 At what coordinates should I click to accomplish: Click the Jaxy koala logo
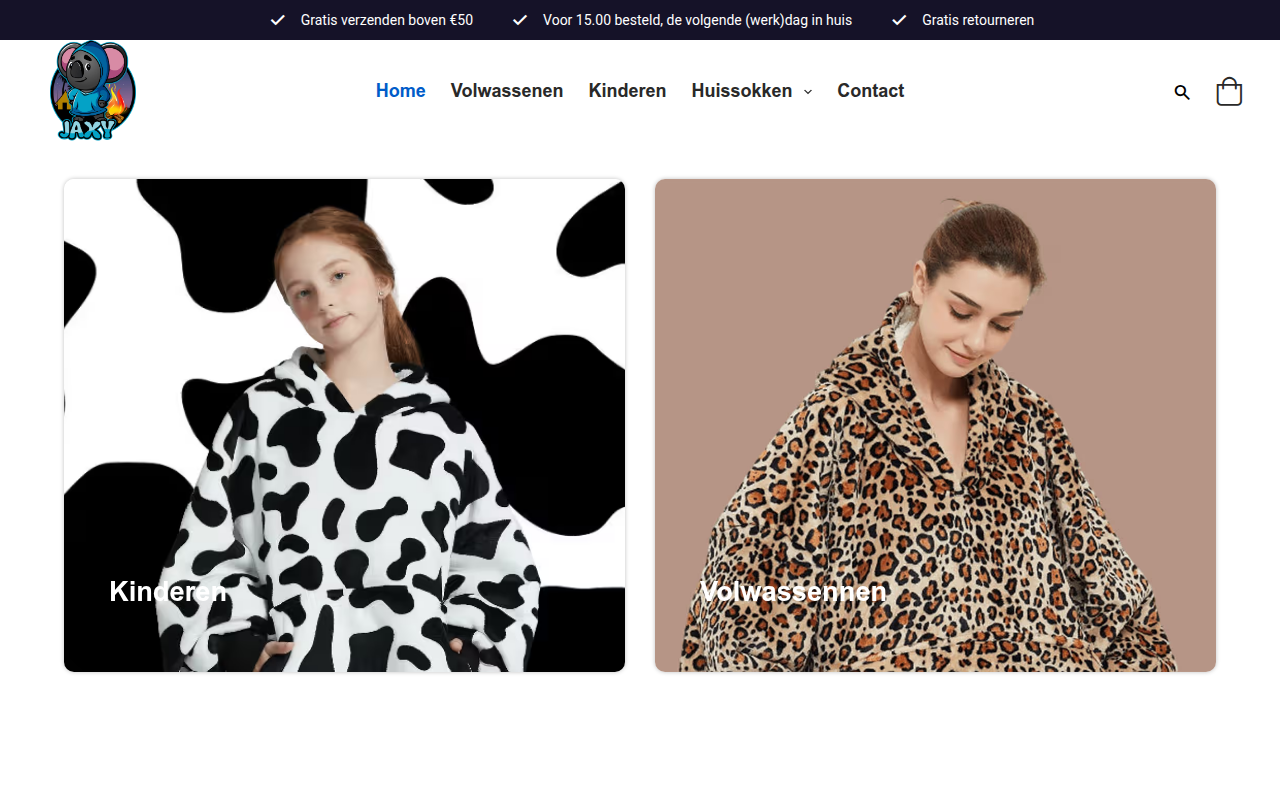(x=92, y=90)
